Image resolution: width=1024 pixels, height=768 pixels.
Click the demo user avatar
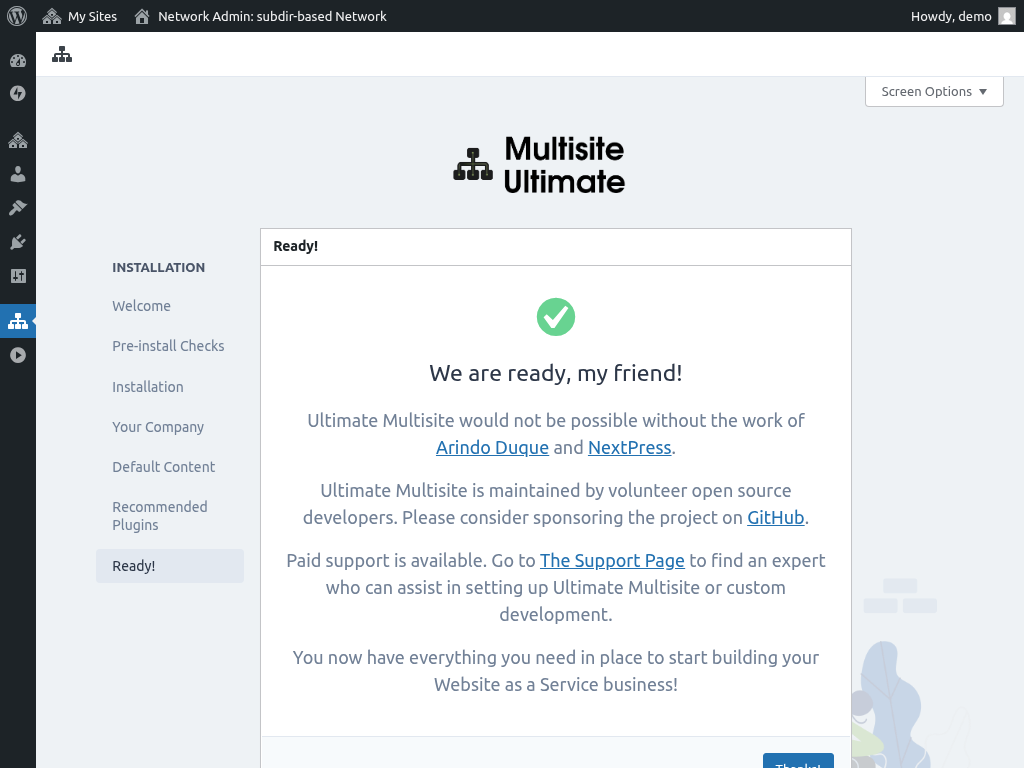1007,16
